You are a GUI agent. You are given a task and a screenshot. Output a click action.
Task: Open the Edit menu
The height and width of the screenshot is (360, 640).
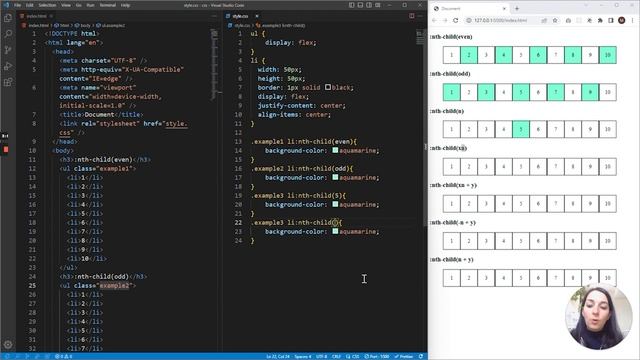point(30,5)
